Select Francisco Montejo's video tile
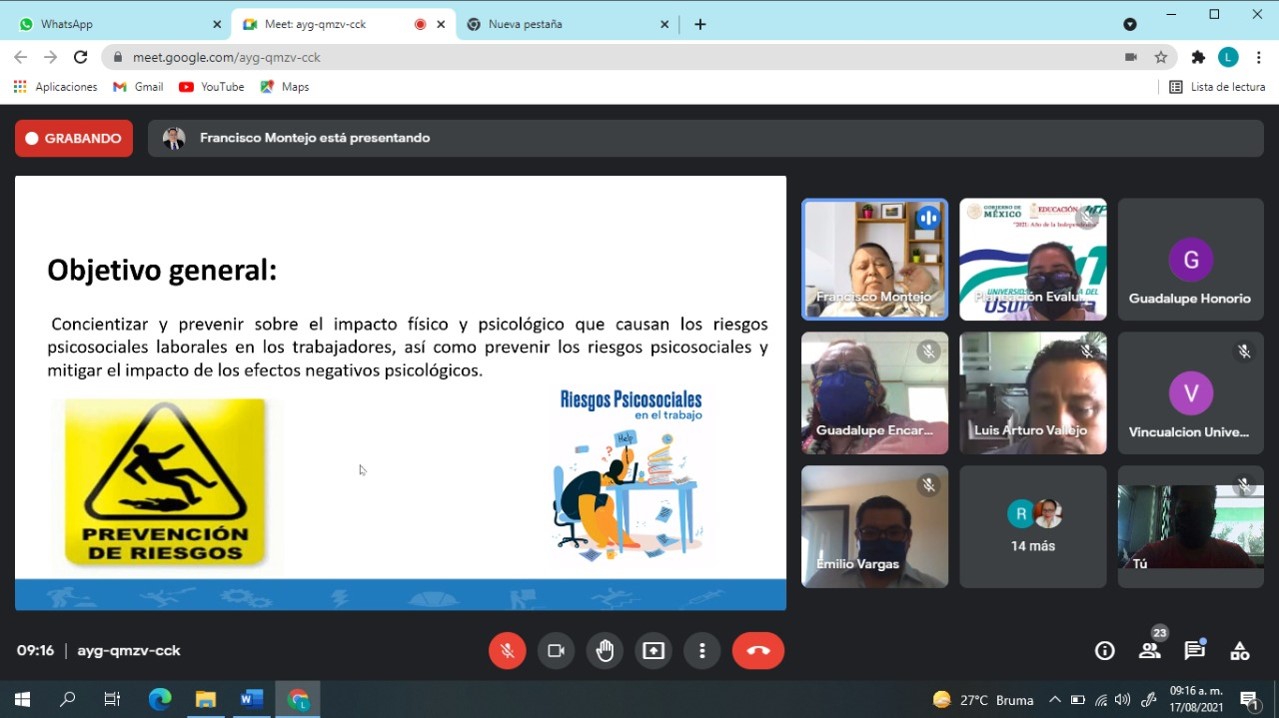 tap(874, 259)
